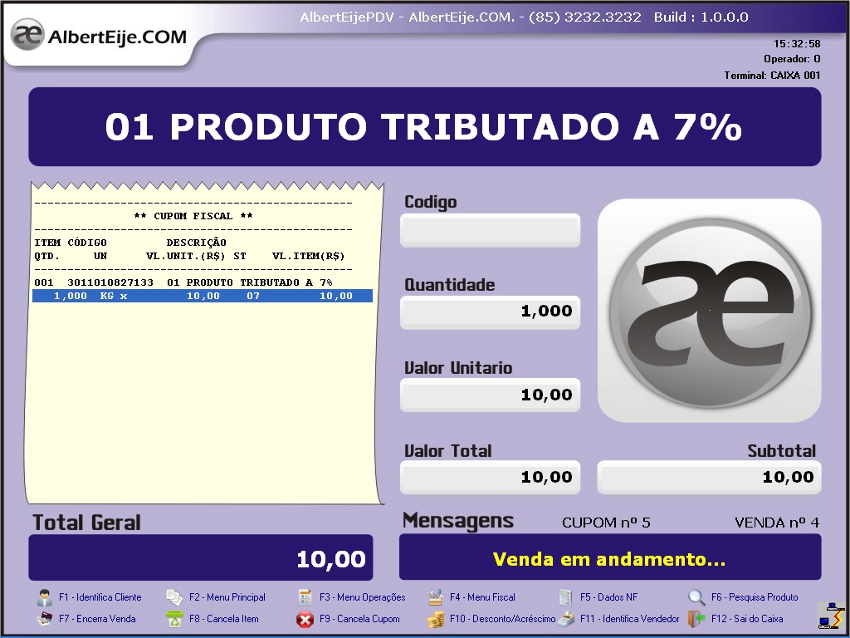This screenshot has width=850, height=638.
Task: Select F9 - Cancela Cupom label
Action: [x=359, y=618]
